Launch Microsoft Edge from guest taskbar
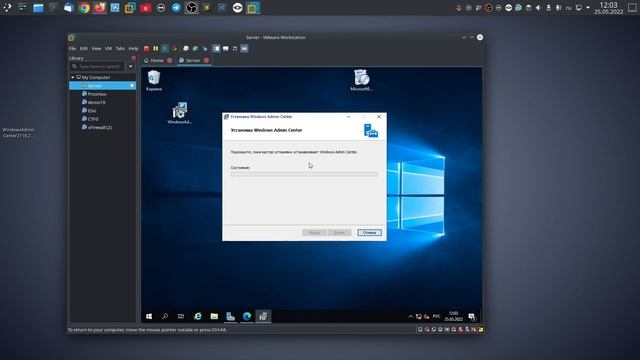Screen dimensions: 640x360 click(x=247, y=316)
